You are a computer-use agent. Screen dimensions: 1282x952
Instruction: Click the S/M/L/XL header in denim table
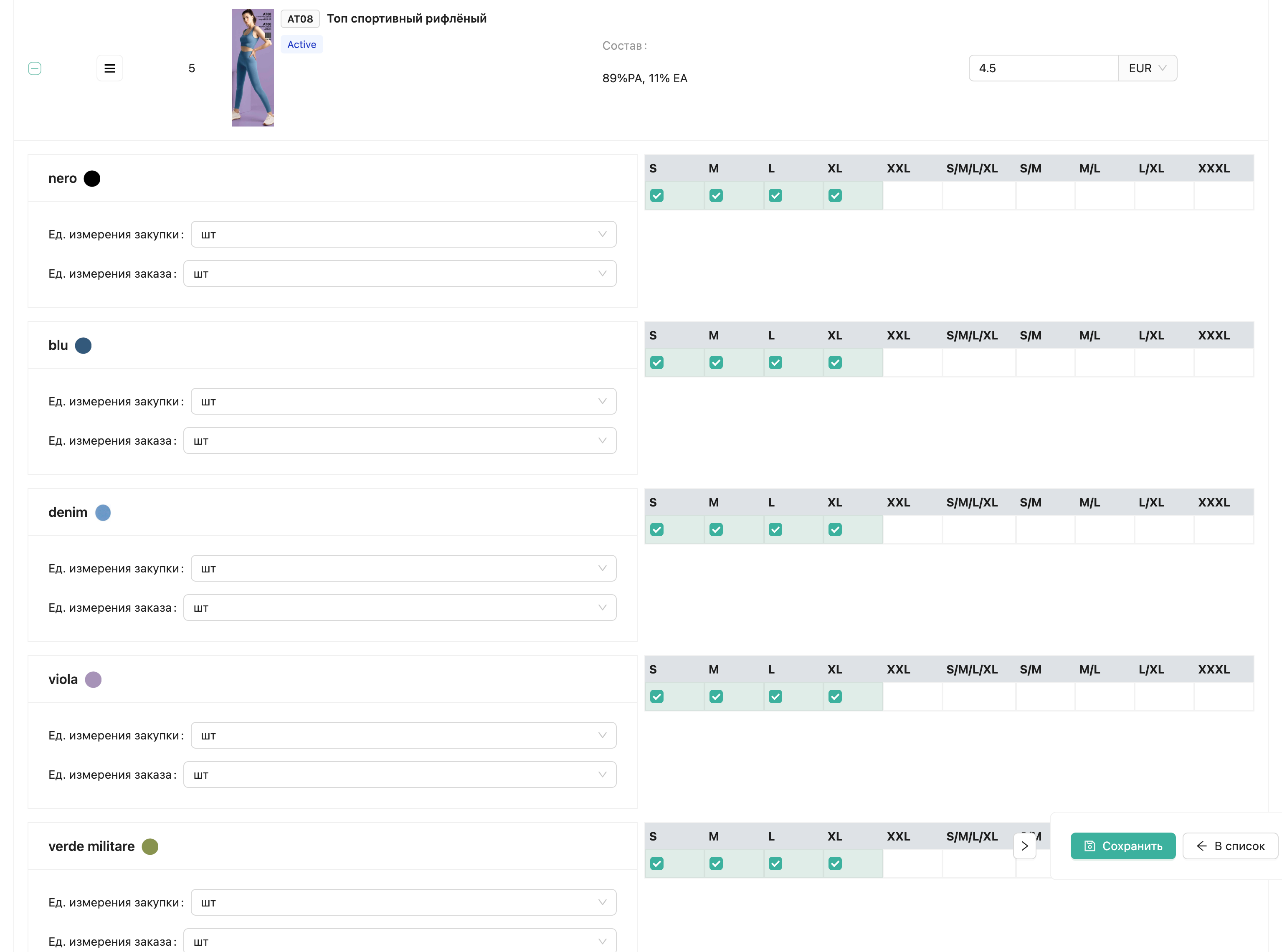coord(971,502)
